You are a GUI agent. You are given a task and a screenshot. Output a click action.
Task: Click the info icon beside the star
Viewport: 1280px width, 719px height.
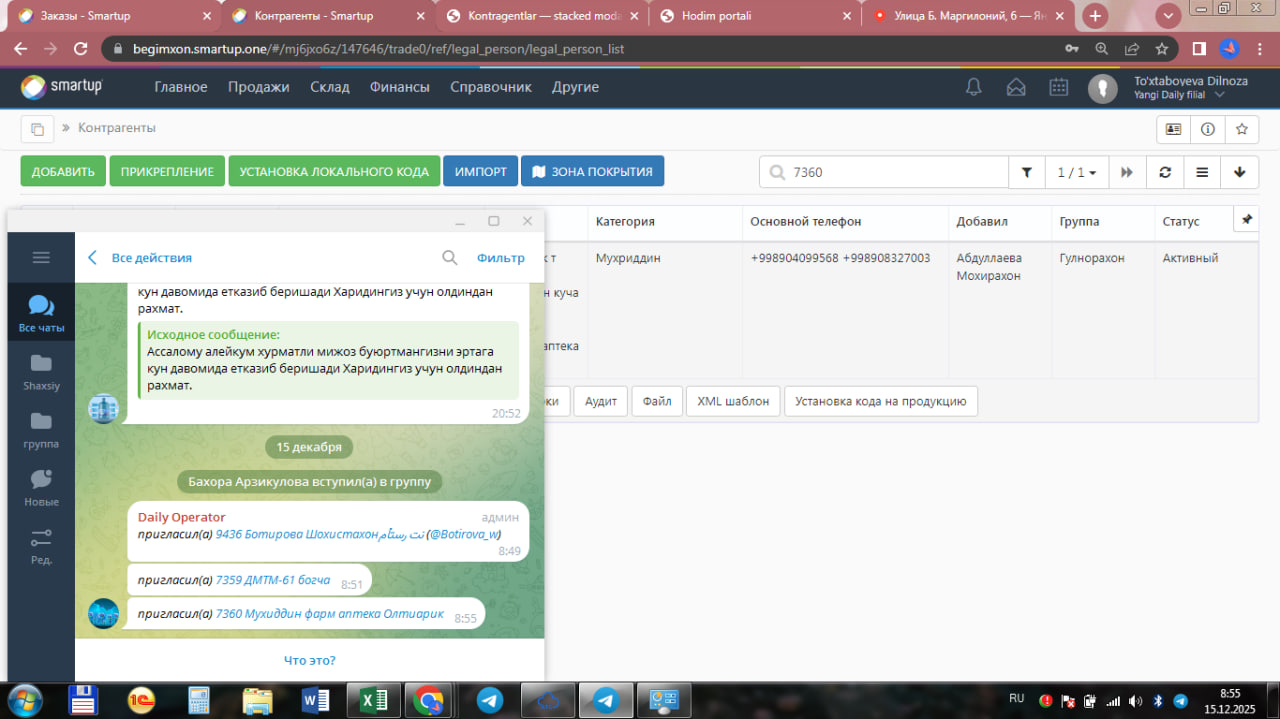tap(1207, 129)
